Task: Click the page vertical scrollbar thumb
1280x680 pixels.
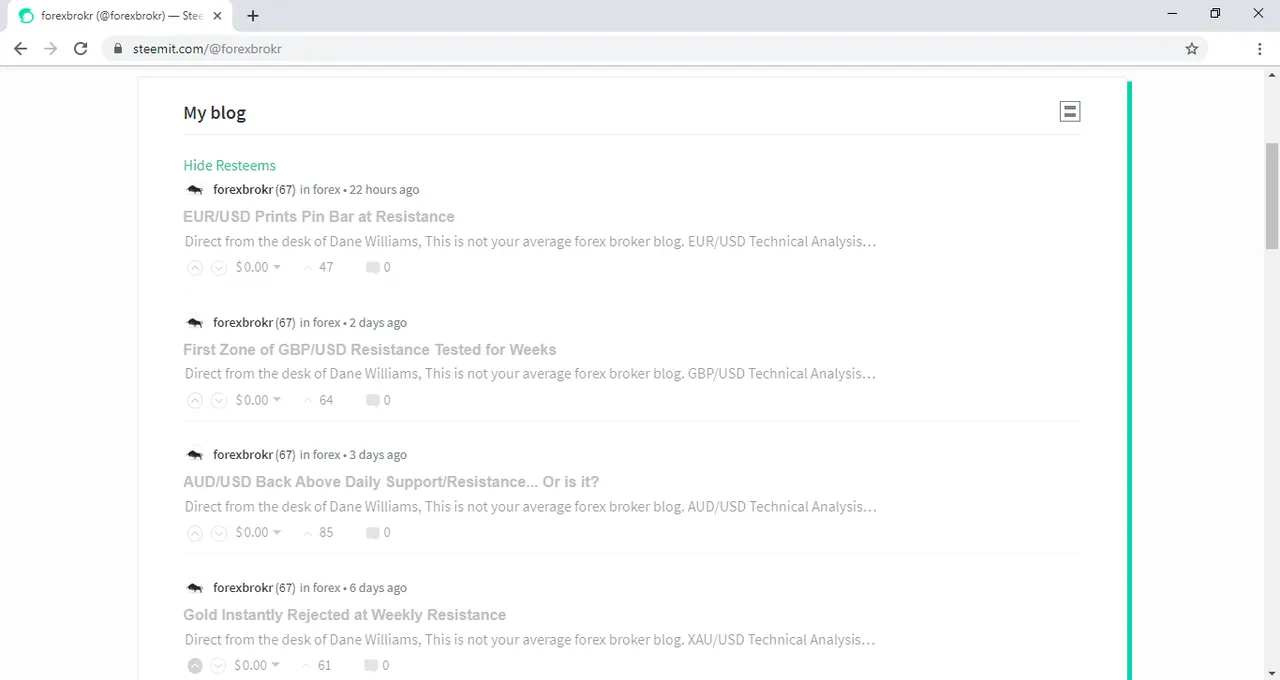Action: 1272,196
